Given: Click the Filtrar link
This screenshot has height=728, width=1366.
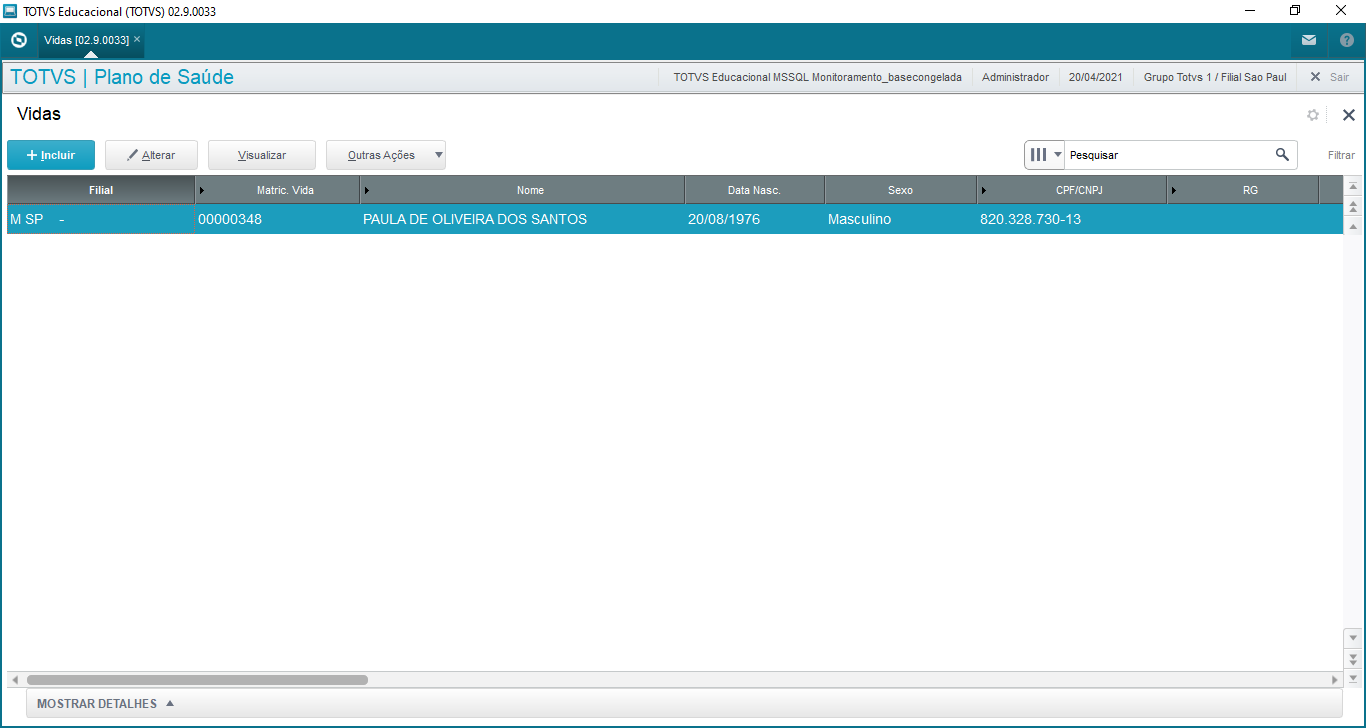Looking at the screenshot, I should tap(1341, 155).
